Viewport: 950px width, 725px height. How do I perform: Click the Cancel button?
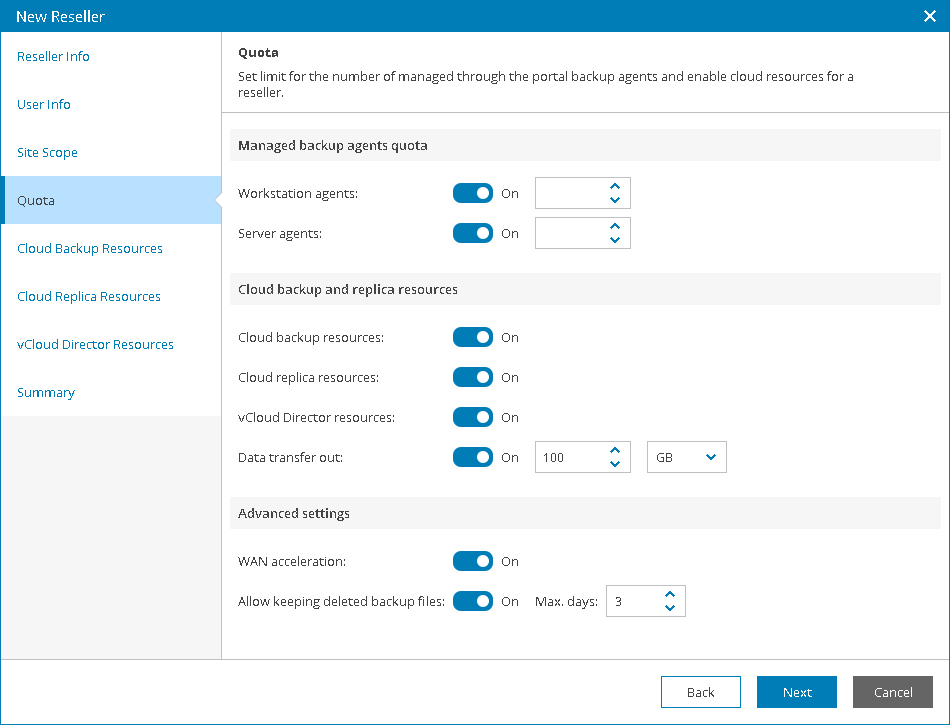click(893, 692)
